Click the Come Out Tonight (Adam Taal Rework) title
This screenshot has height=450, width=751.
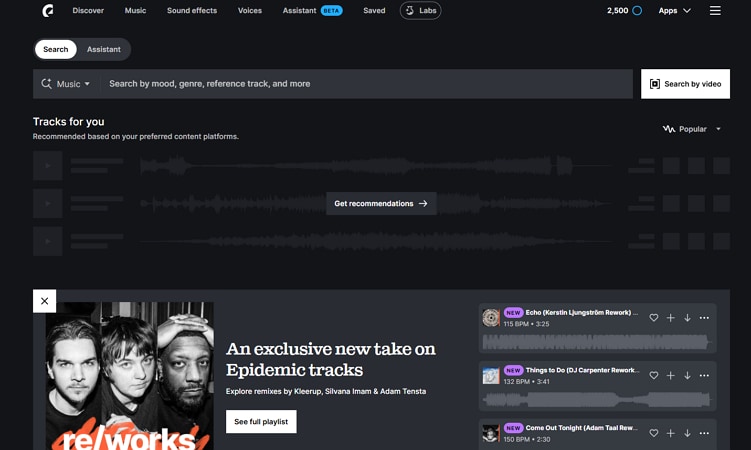tap(581, 428)
